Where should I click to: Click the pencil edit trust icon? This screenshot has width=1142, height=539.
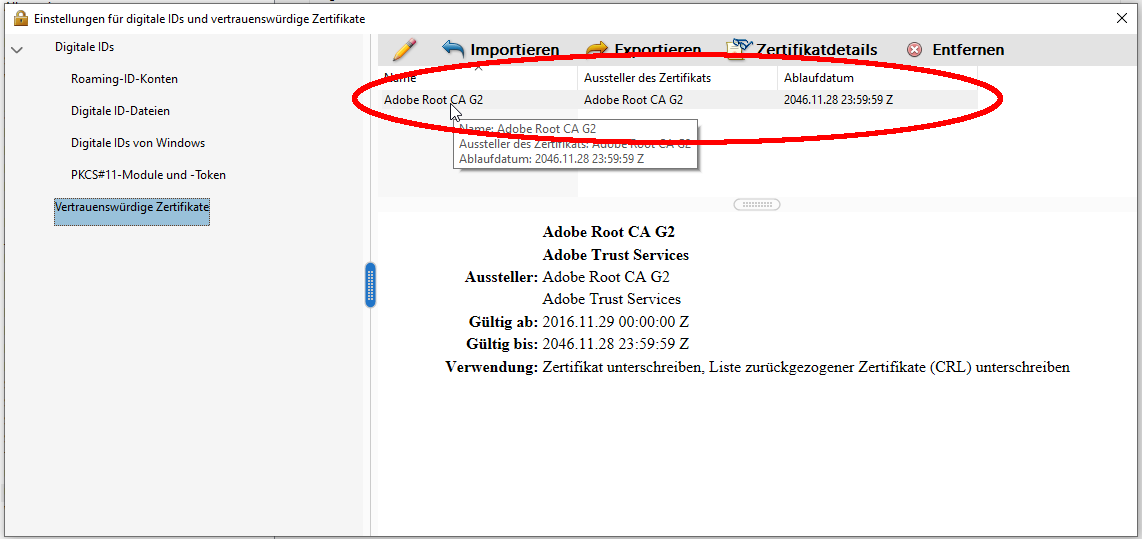(x=404, y=49)
